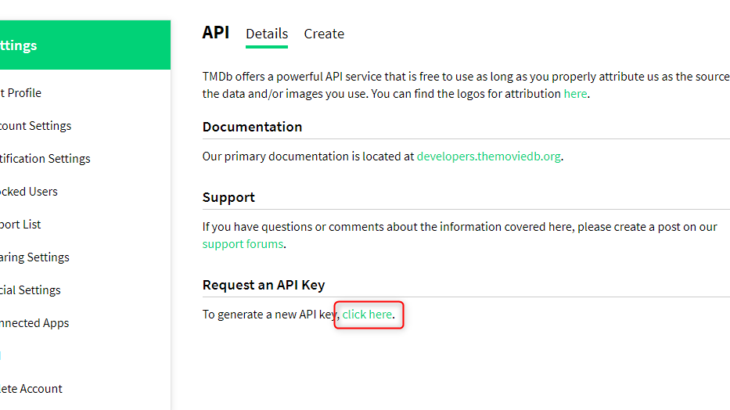Viewport: 730px width, 410px height.
Task: Click Delete Account in the sidebar
Action: (31, 389)
